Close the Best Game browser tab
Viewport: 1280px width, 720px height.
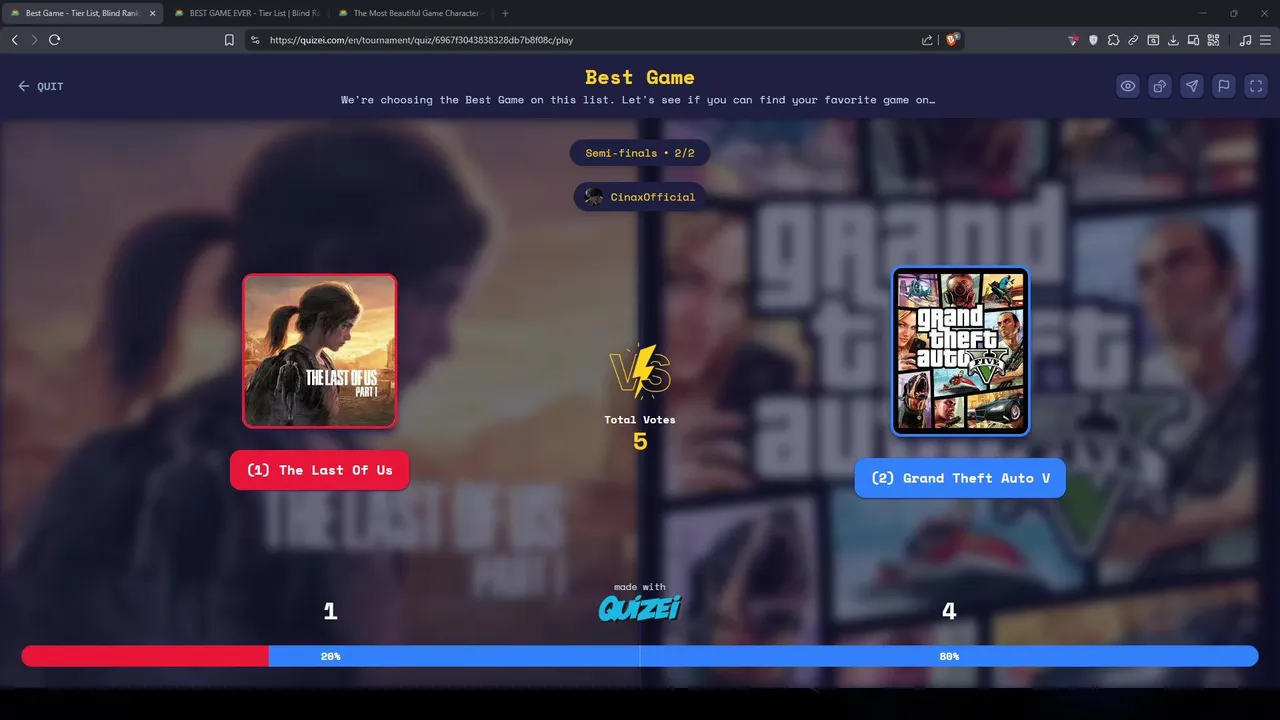(153, 13)
